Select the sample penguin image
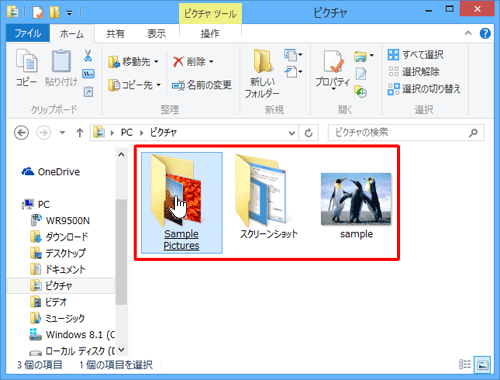This screenshot has height=380, width=500. tap(356, 205)
